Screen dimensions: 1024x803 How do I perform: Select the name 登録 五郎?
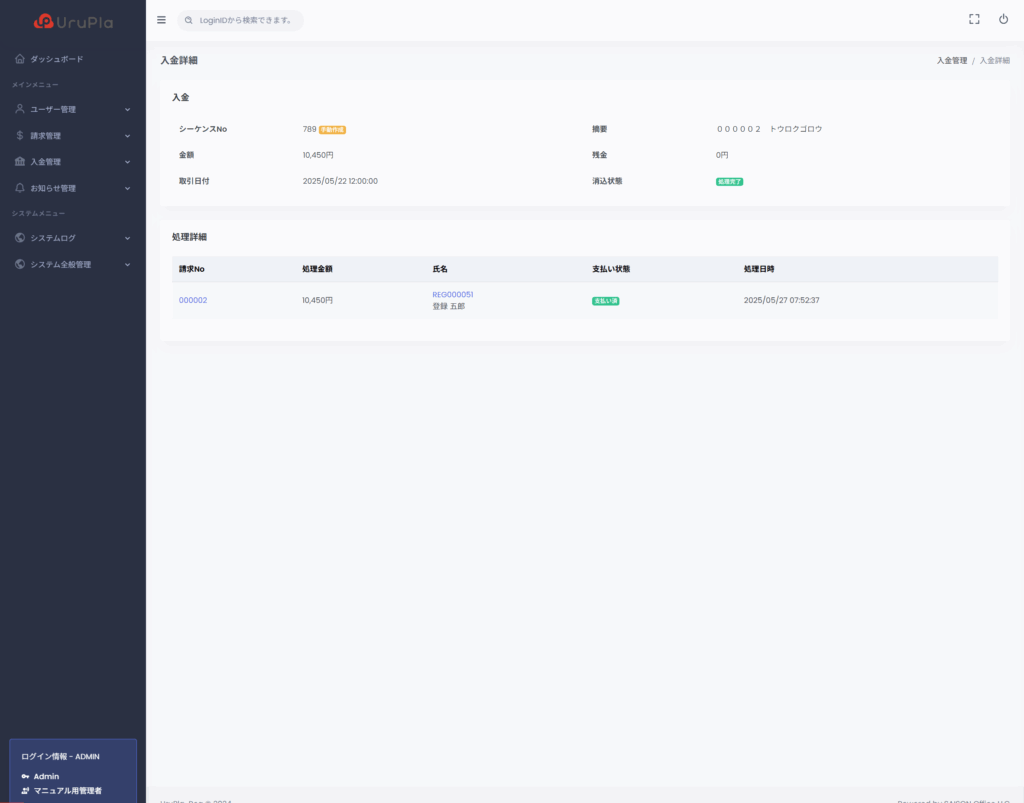click(449, 306)
